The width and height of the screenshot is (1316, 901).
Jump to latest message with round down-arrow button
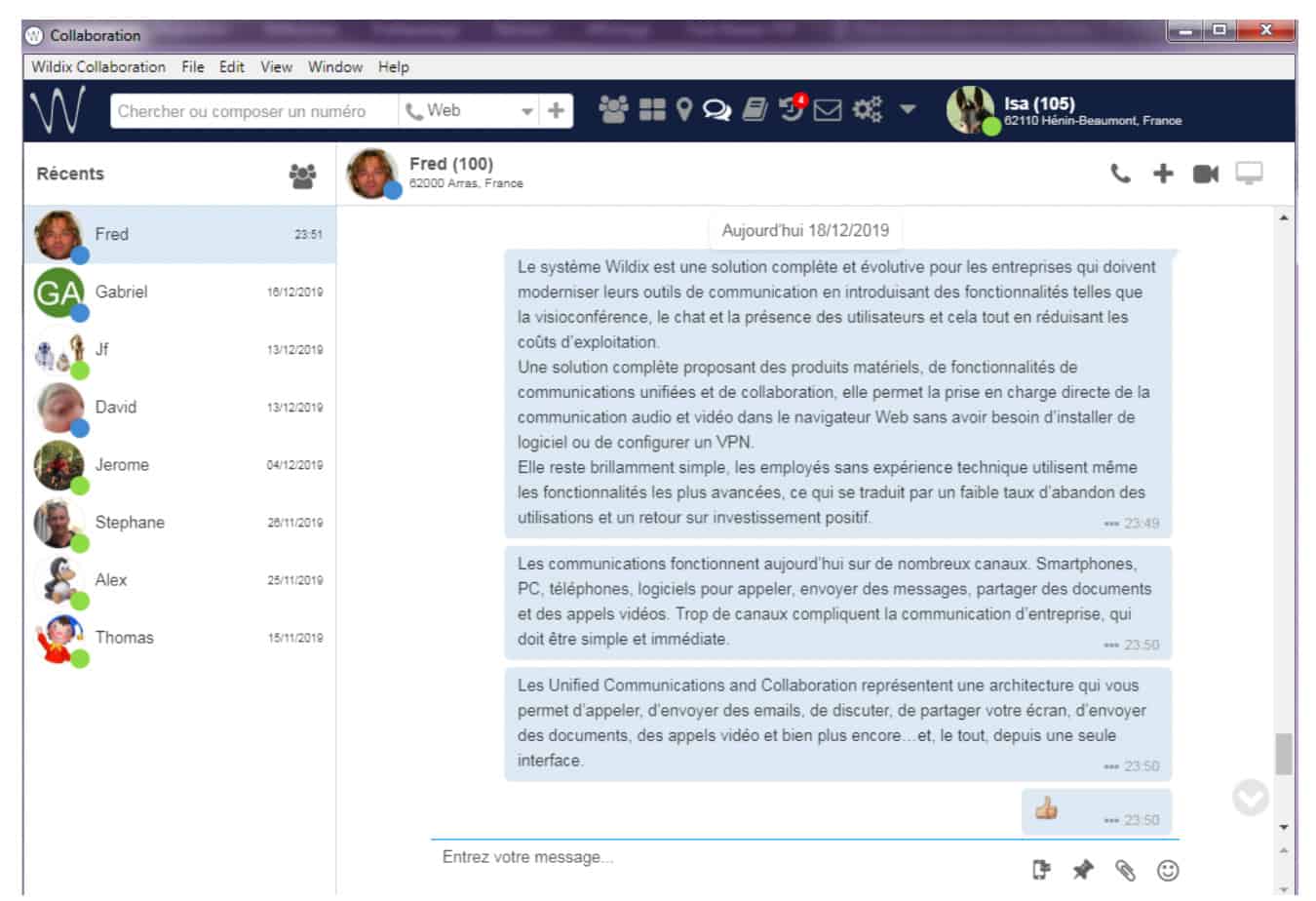click(1251, 798)
